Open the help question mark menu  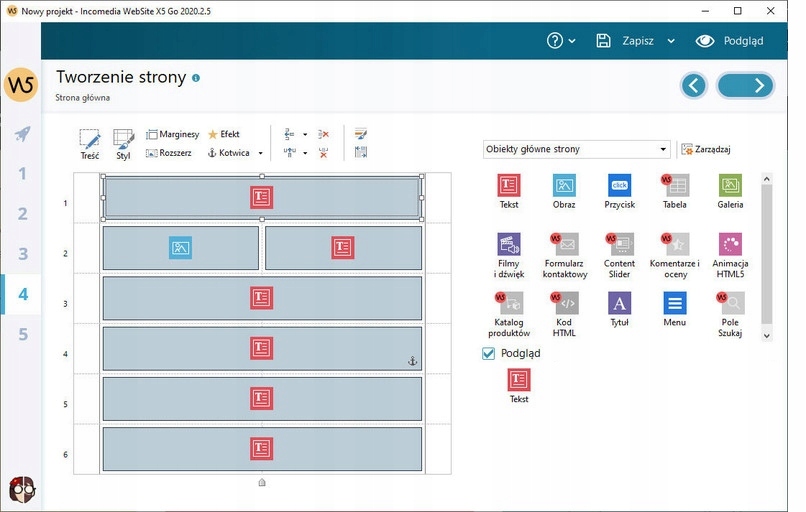[x=560, y=41]
